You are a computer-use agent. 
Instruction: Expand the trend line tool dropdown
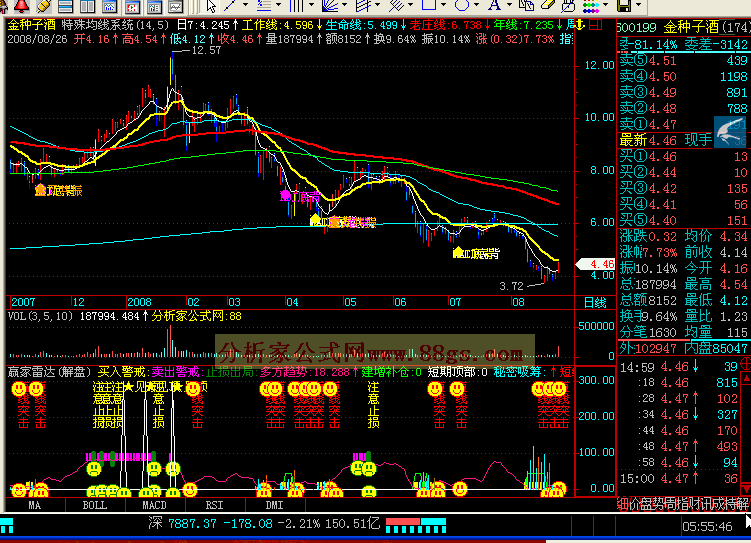coord(245,5)
